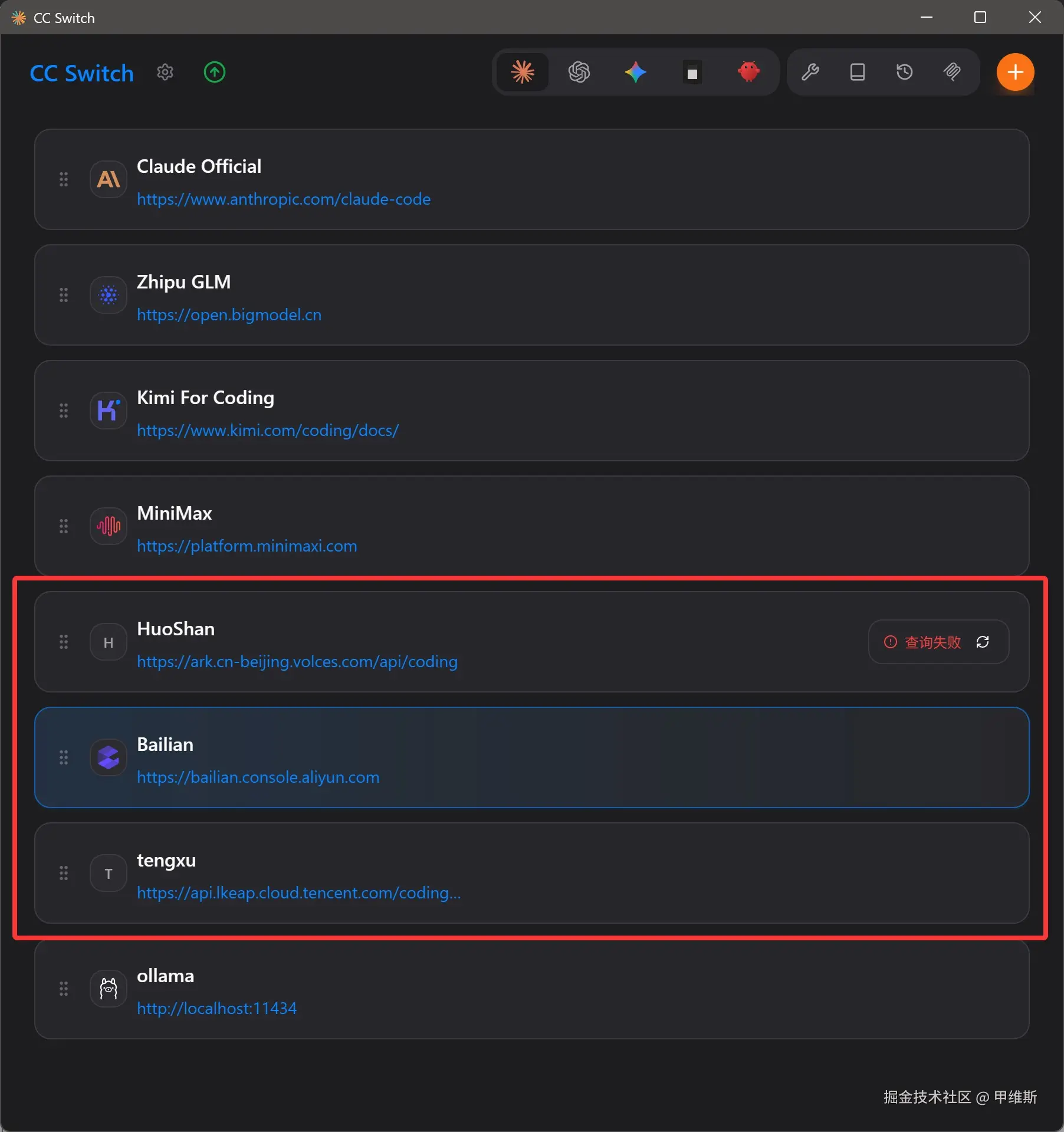The height and width of the screenshot is (1132, 1064).
Task: Open the Claude Official anthropic.com link
Action: 284,199
